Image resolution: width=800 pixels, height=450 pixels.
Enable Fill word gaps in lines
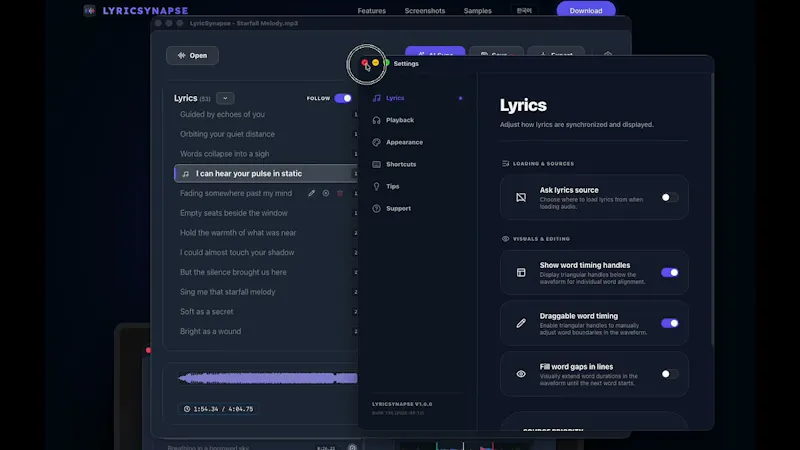click(x=669, y=374)
